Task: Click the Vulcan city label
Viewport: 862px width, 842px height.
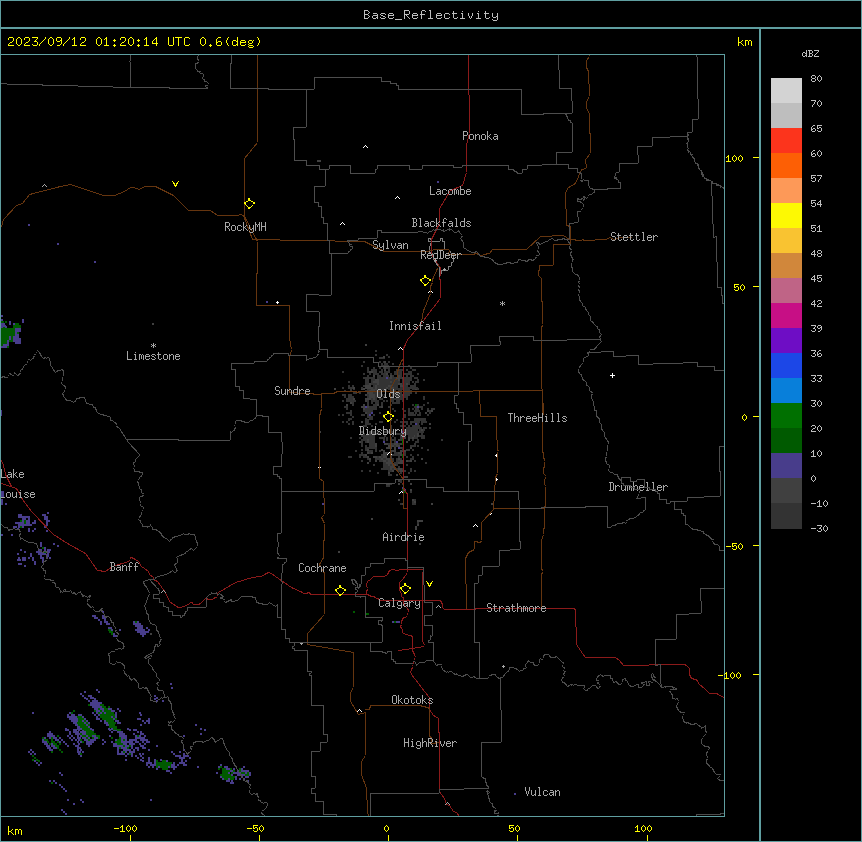Action: tap(542, 792)
